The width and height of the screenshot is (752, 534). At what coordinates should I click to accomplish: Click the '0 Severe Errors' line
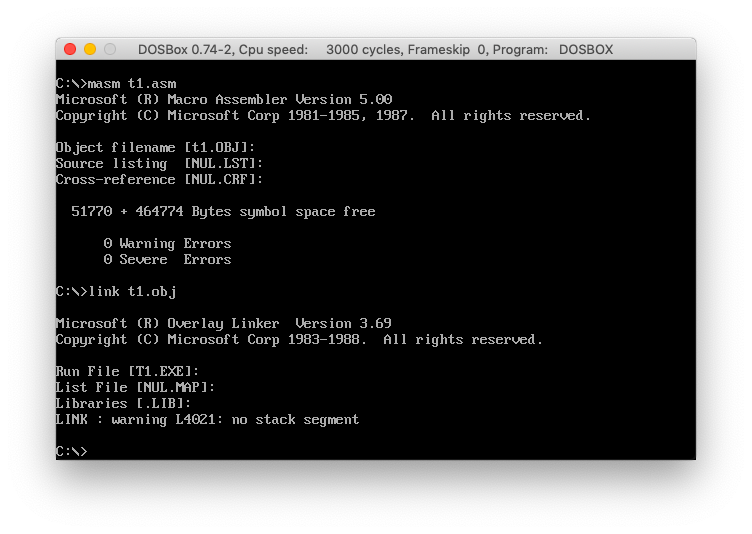167,260
